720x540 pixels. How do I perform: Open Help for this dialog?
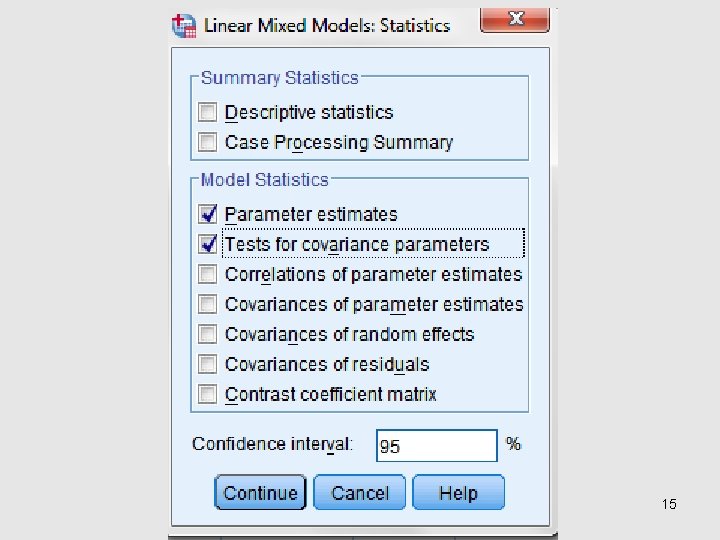pos(458,493)
